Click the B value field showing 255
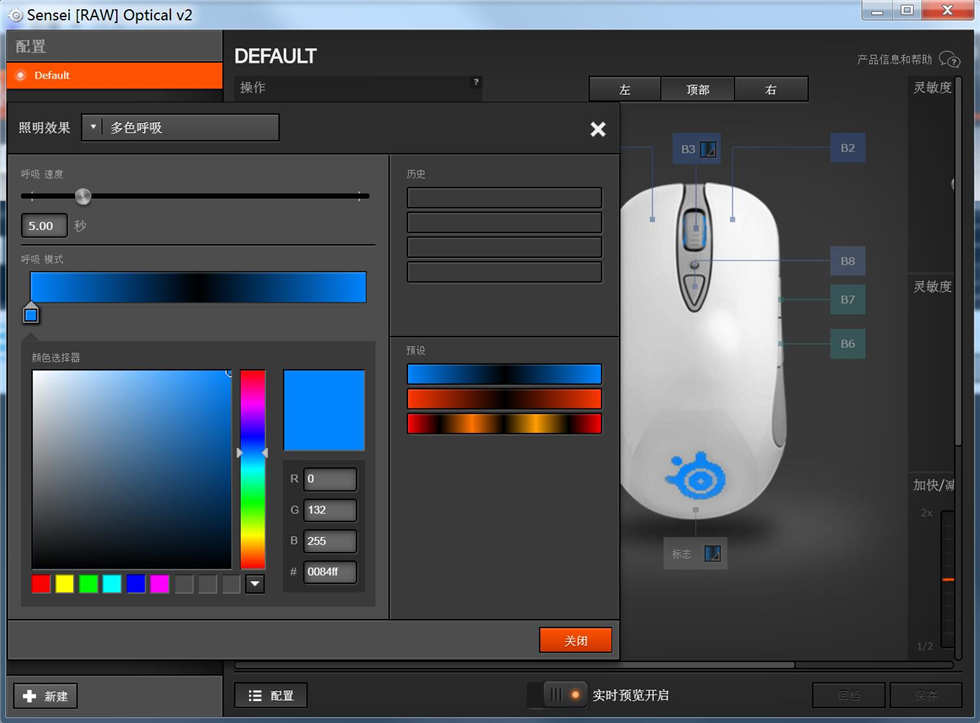This screenshot has width=980, height=723. pos(330,541)
